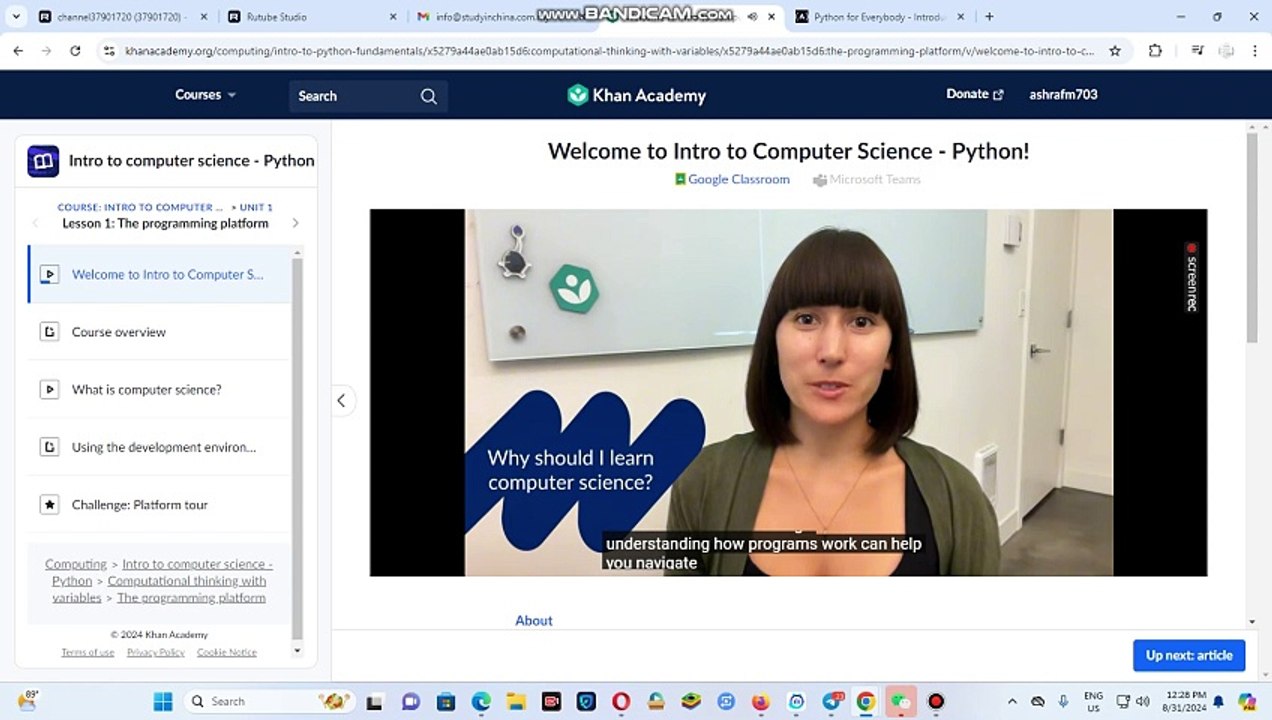Open Opera browser from the taskbar
This screenshot has height=720, width=1272.
(621, 701)
